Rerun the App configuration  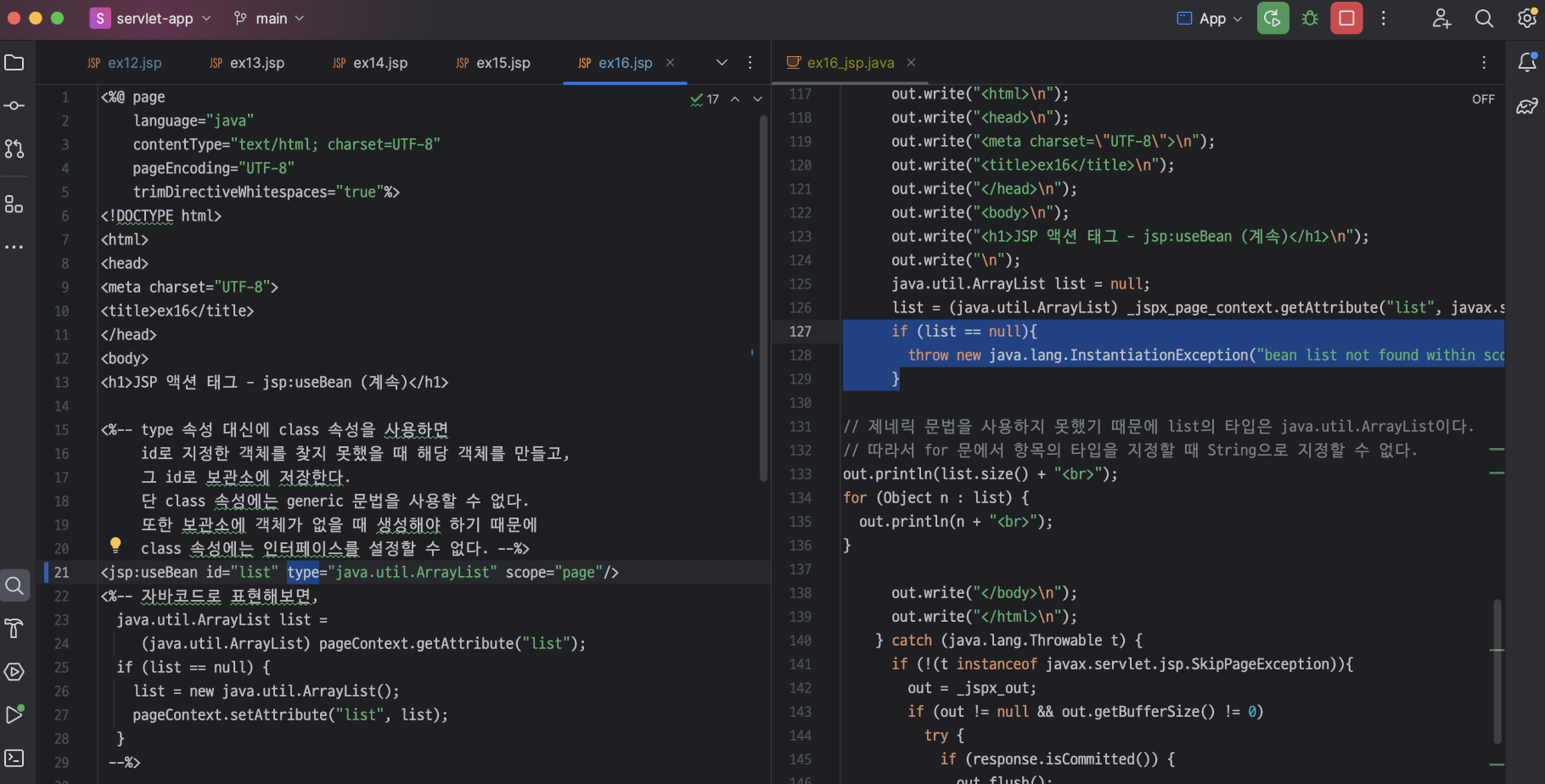pos(1273,18)
